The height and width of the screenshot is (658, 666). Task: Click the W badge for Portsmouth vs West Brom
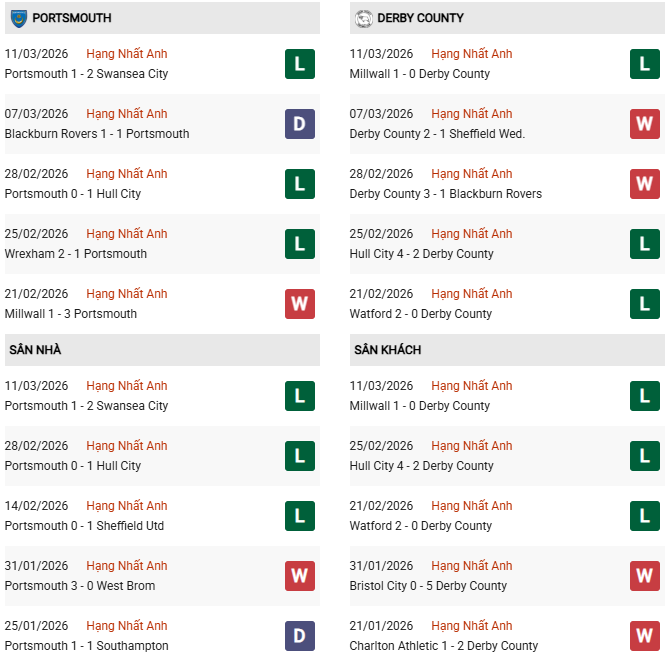(x=299, y=576)
